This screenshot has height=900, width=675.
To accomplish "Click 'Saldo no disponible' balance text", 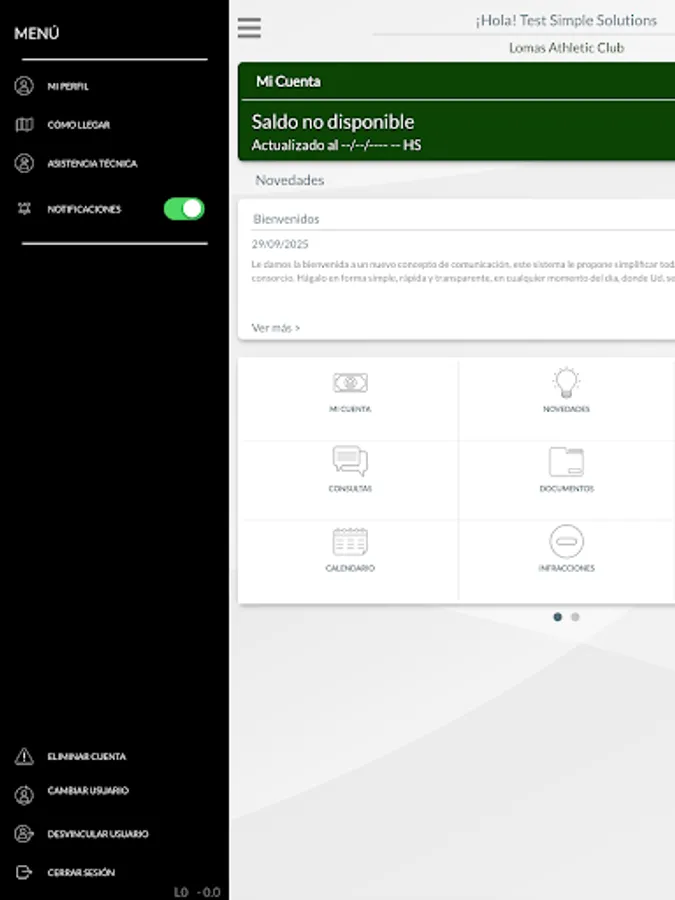I will [332, 122].
